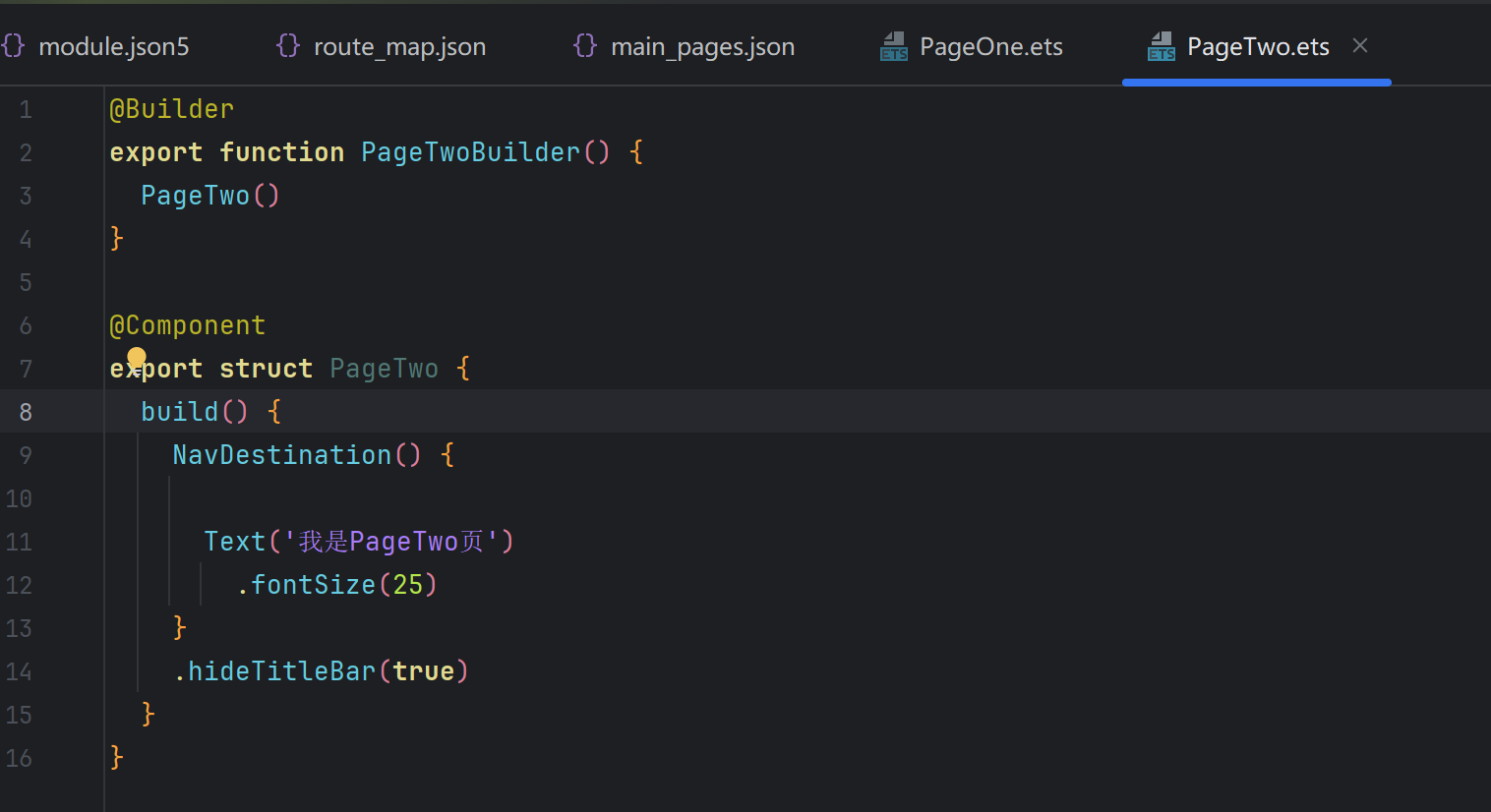1491x812 pixels.
Task: Click line number 14 in the gutter
Action: click(20, 671)
